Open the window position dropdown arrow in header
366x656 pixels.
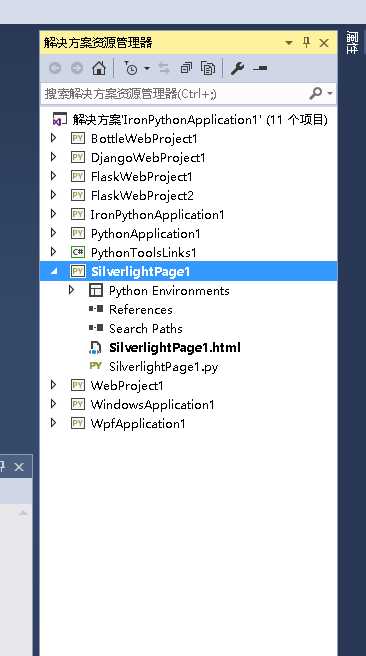pyautogui.click(x=289, y=43)
